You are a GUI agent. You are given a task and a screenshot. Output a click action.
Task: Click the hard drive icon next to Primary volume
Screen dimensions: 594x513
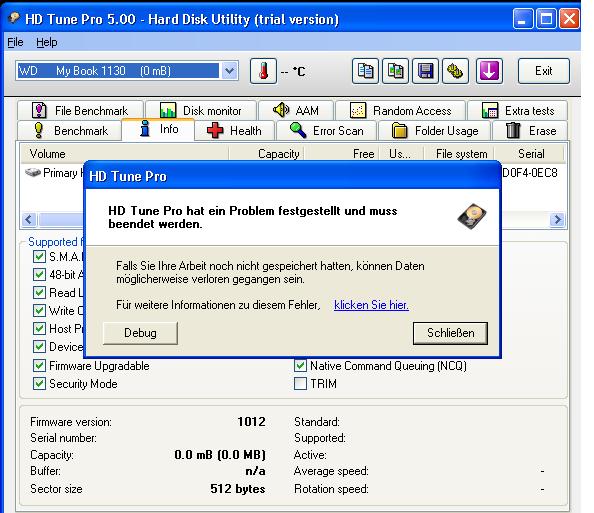click(33, 172)
